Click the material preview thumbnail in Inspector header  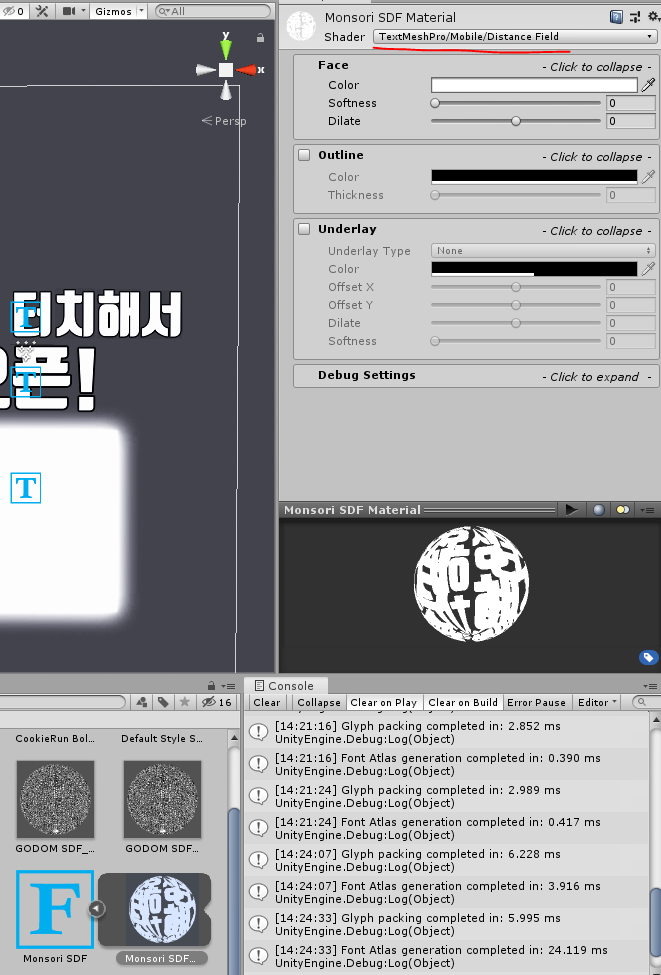[301, 27]
